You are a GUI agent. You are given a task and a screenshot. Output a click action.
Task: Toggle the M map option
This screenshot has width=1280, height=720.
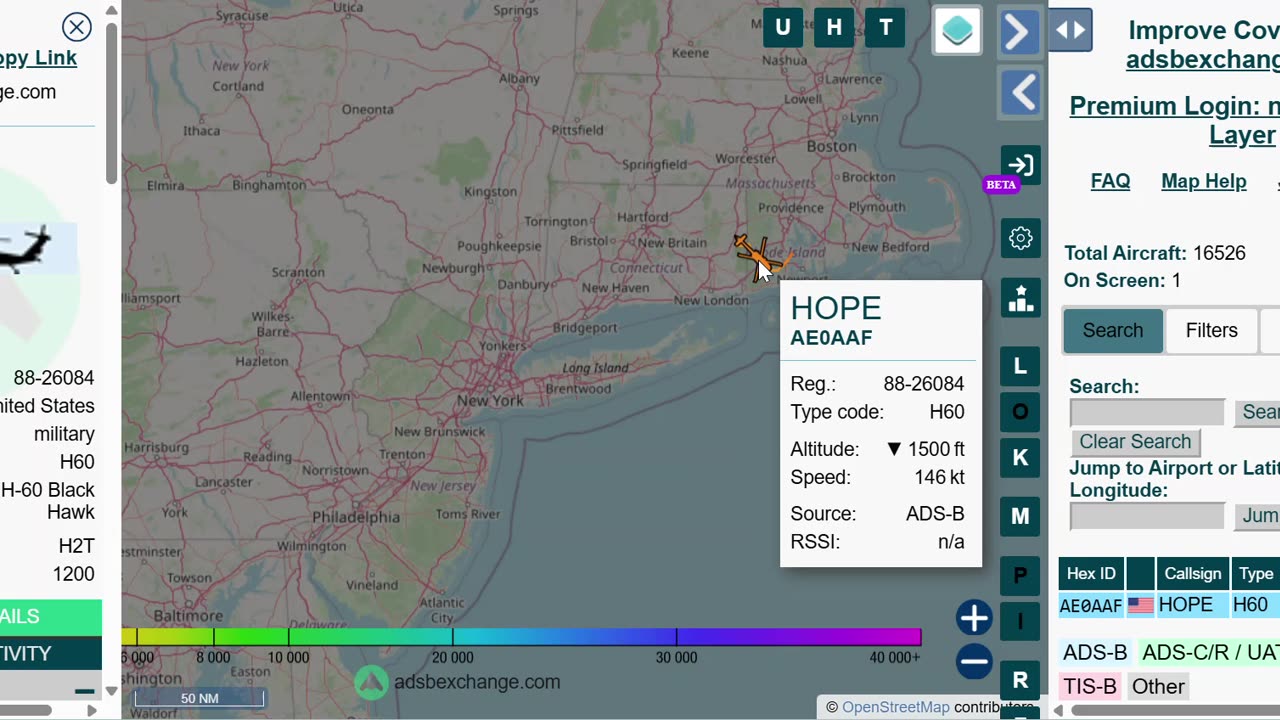pos(1021,516)
